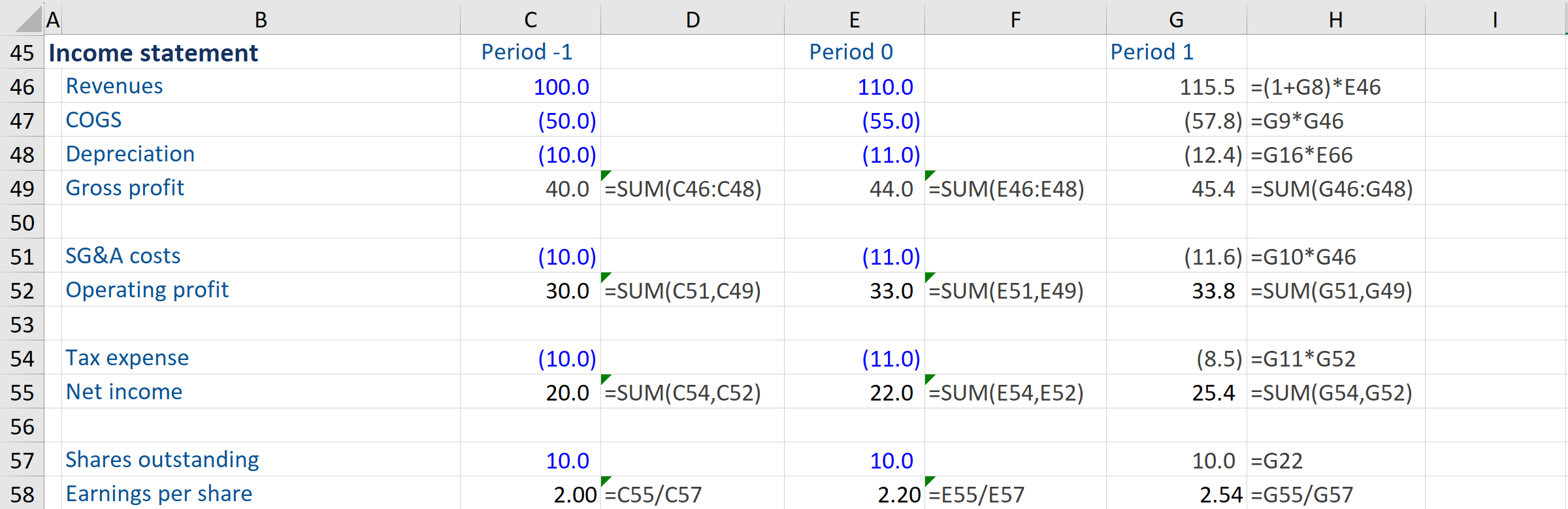Select the Period 1 heading cell

click(1152, 52)
